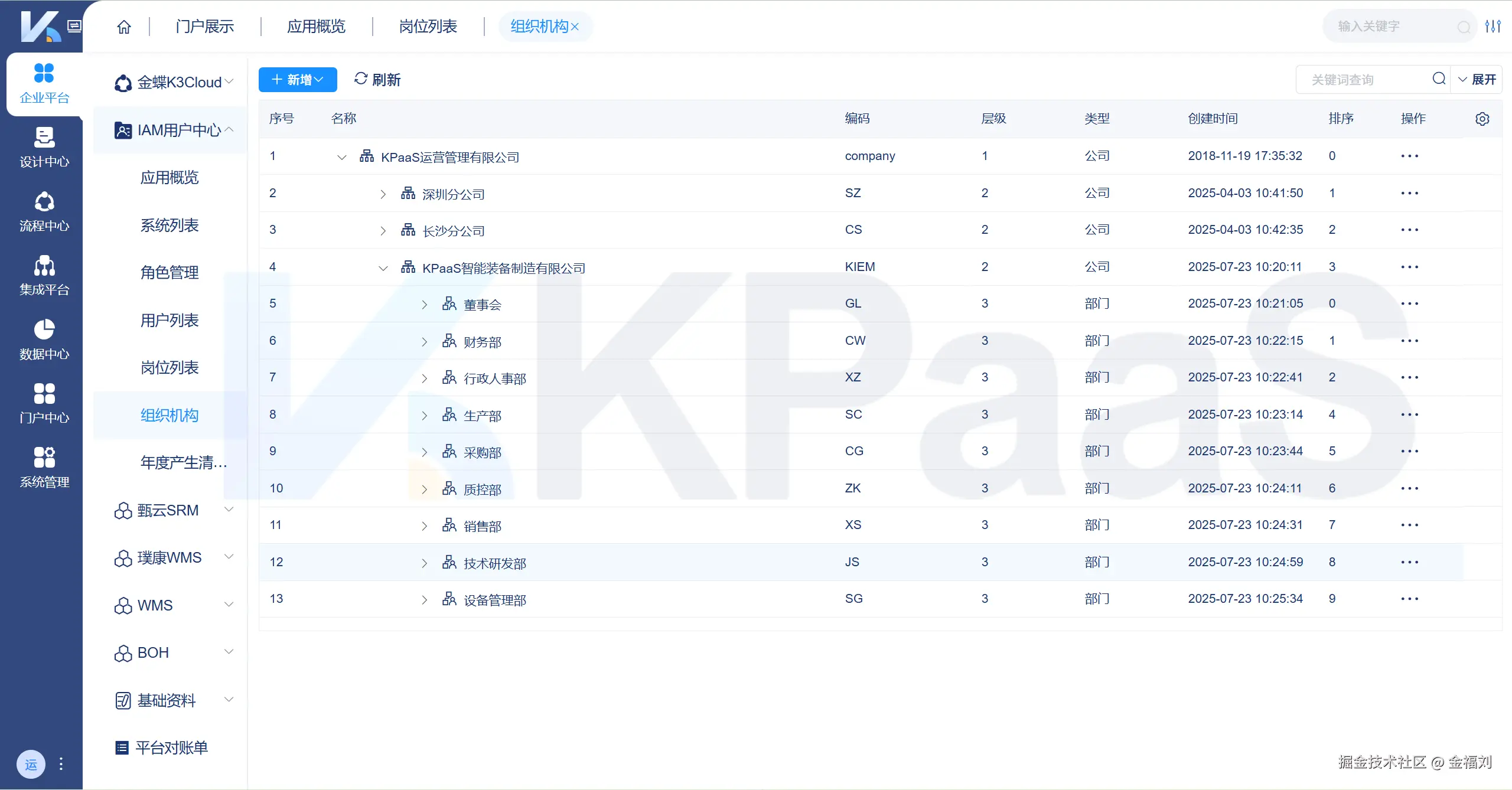Expand the 深圳分公司 tree node

383,194
